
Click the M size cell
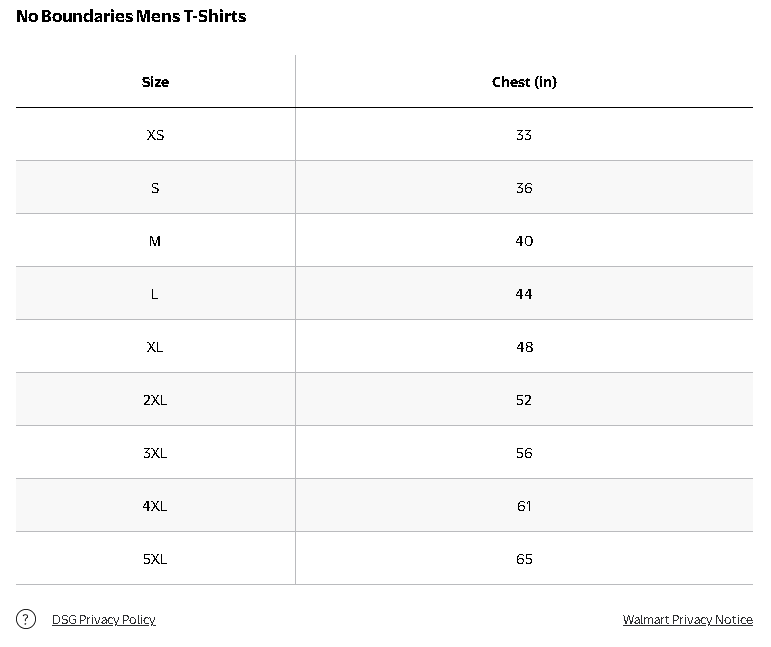[155, 241]
